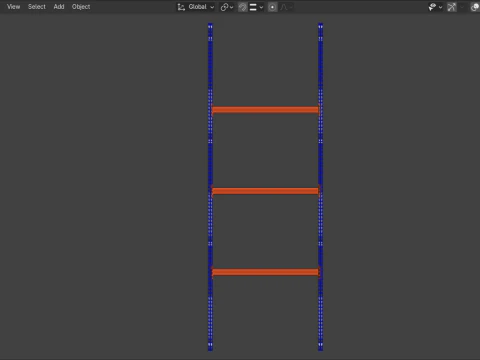Open the pivot point dropdown

(227, 7)
